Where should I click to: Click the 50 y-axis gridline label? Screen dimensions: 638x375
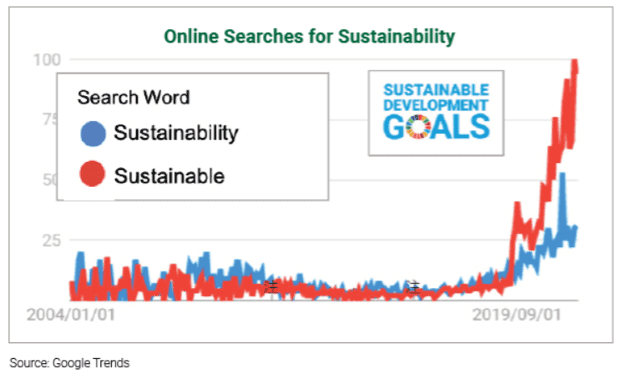pos(50,179)
